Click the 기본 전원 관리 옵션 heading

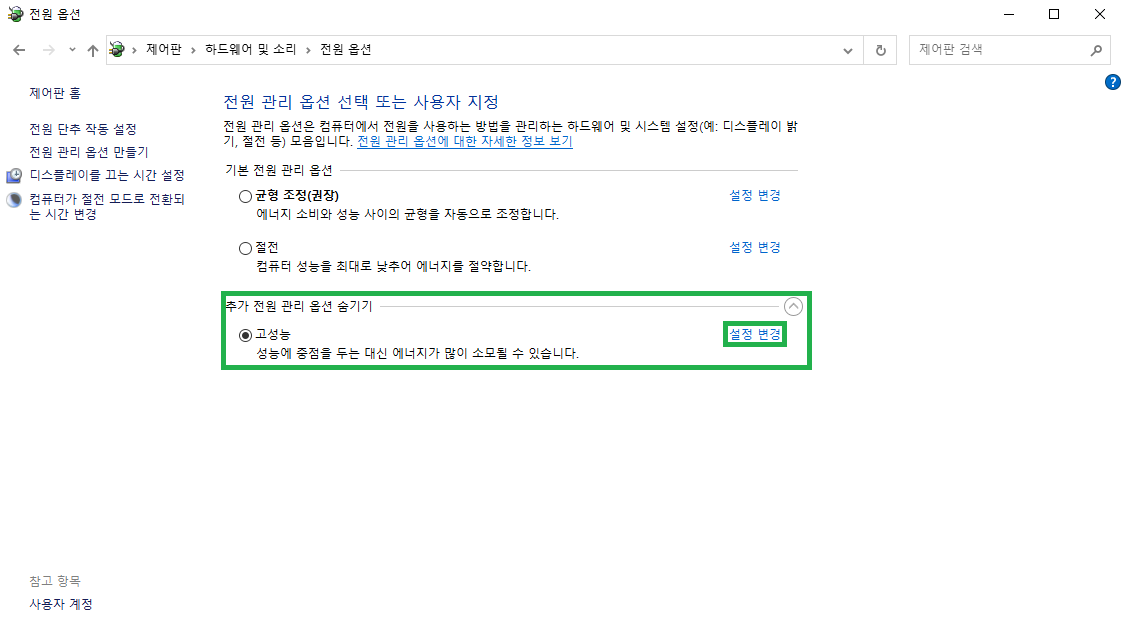[279, 170]
